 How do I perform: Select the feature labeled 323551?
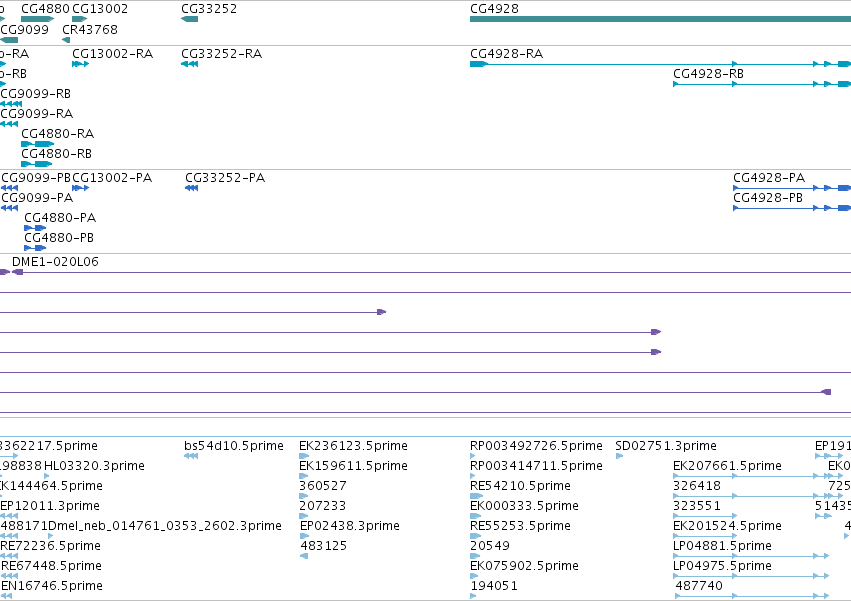click(697, 506)
